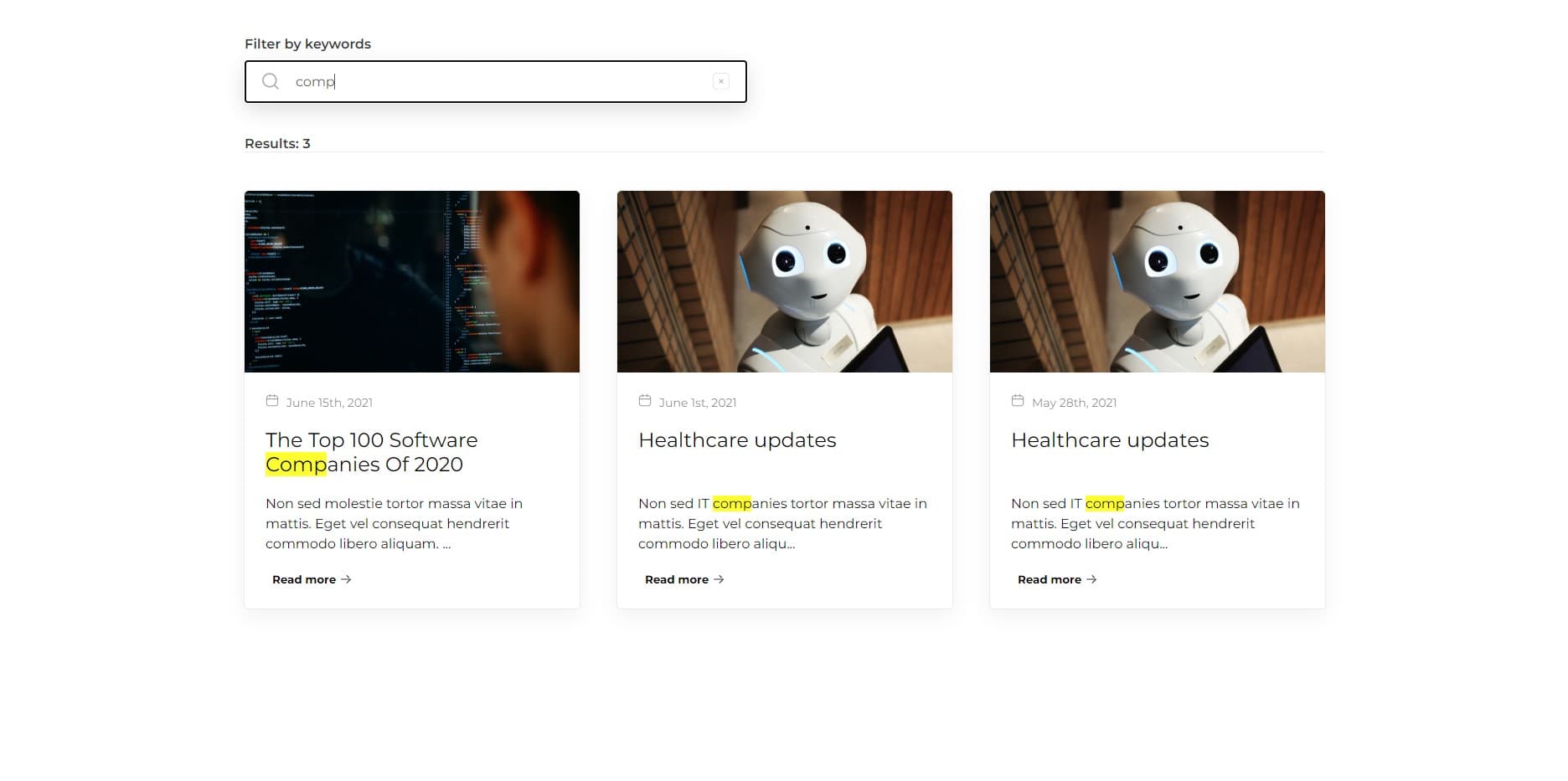Open "The Top 100 Software Companies Of 2020" title
The height and width of the screenshot is (781, 1568).
pyautogui.click(x=371, y=452)
